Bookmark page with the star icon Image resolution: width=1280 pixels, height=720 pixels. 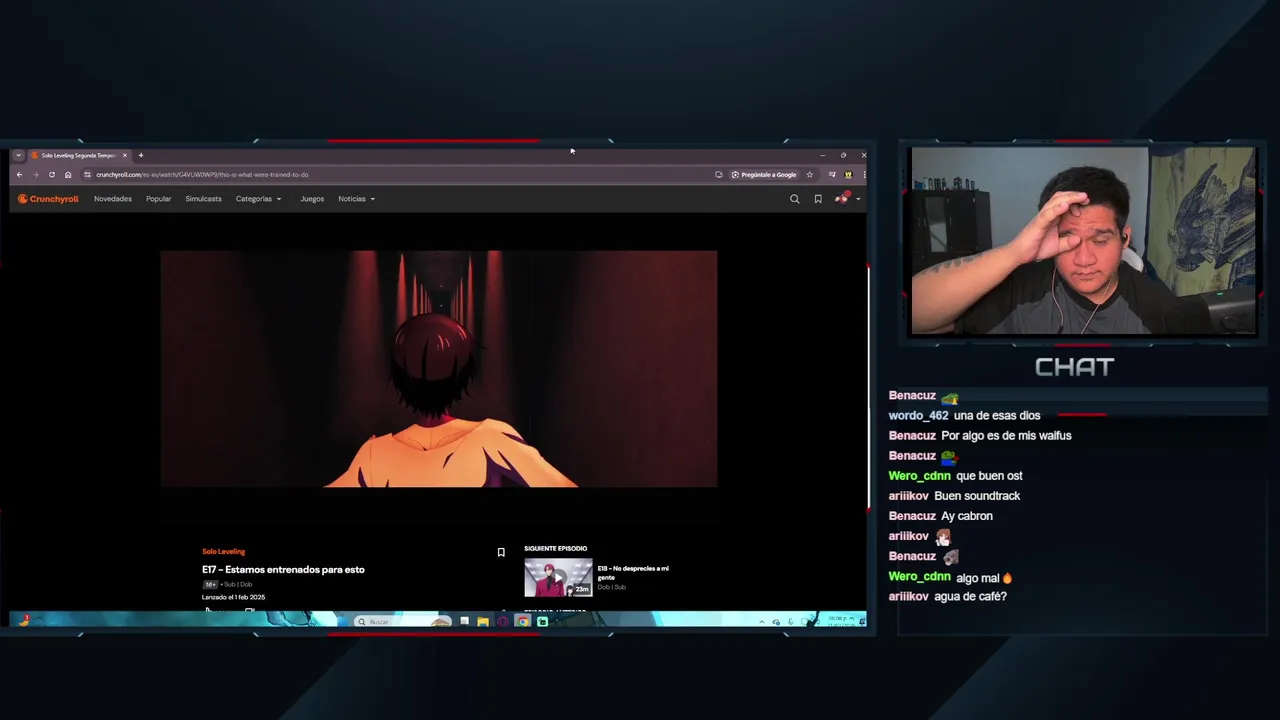point(810,175)
